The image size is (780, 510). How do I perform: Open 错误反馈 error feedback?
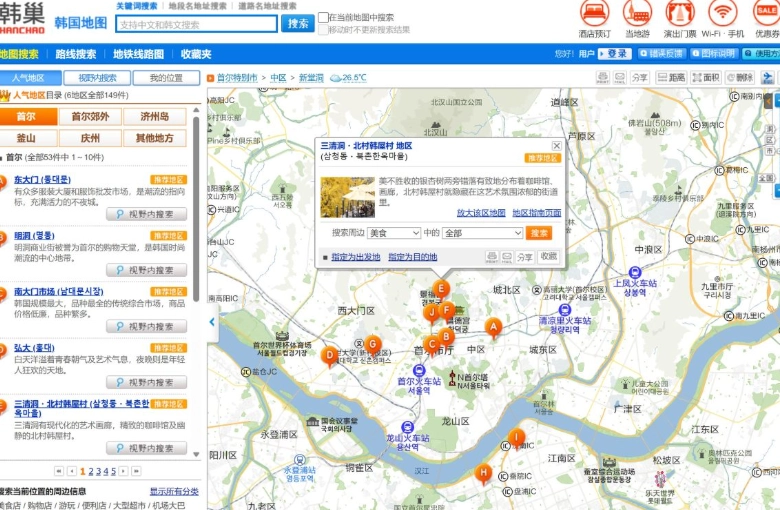click(663, 53)
